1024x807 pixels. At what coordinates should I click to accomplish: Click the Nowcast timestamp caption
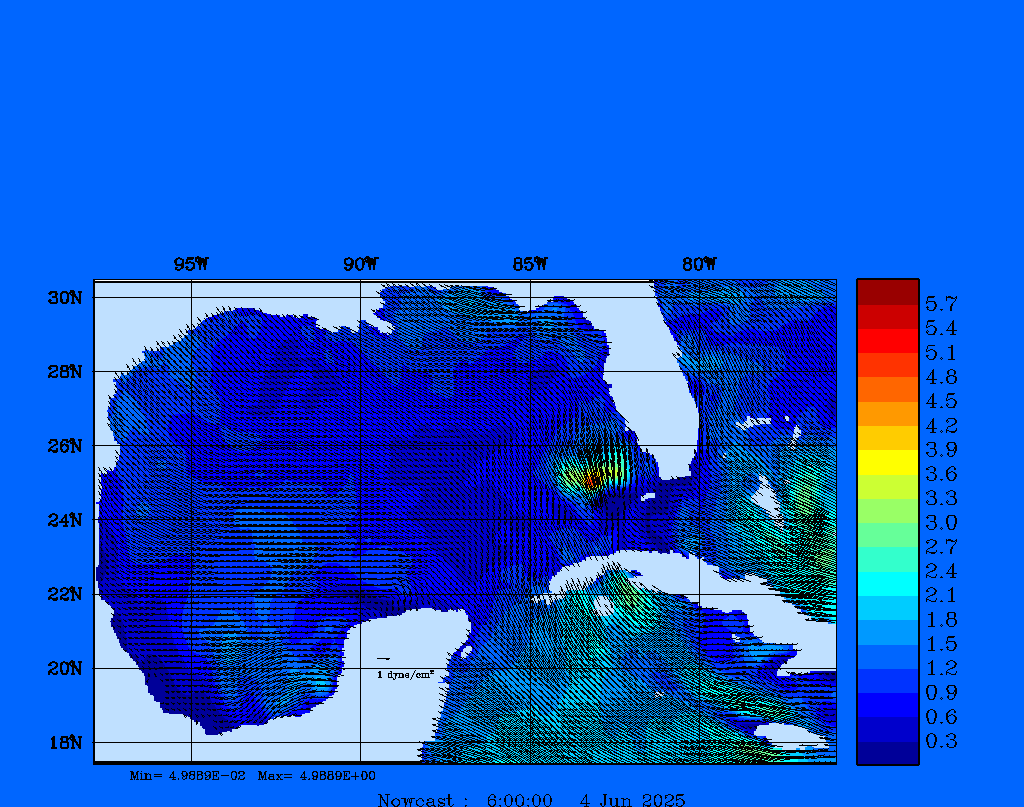(531, 799)
